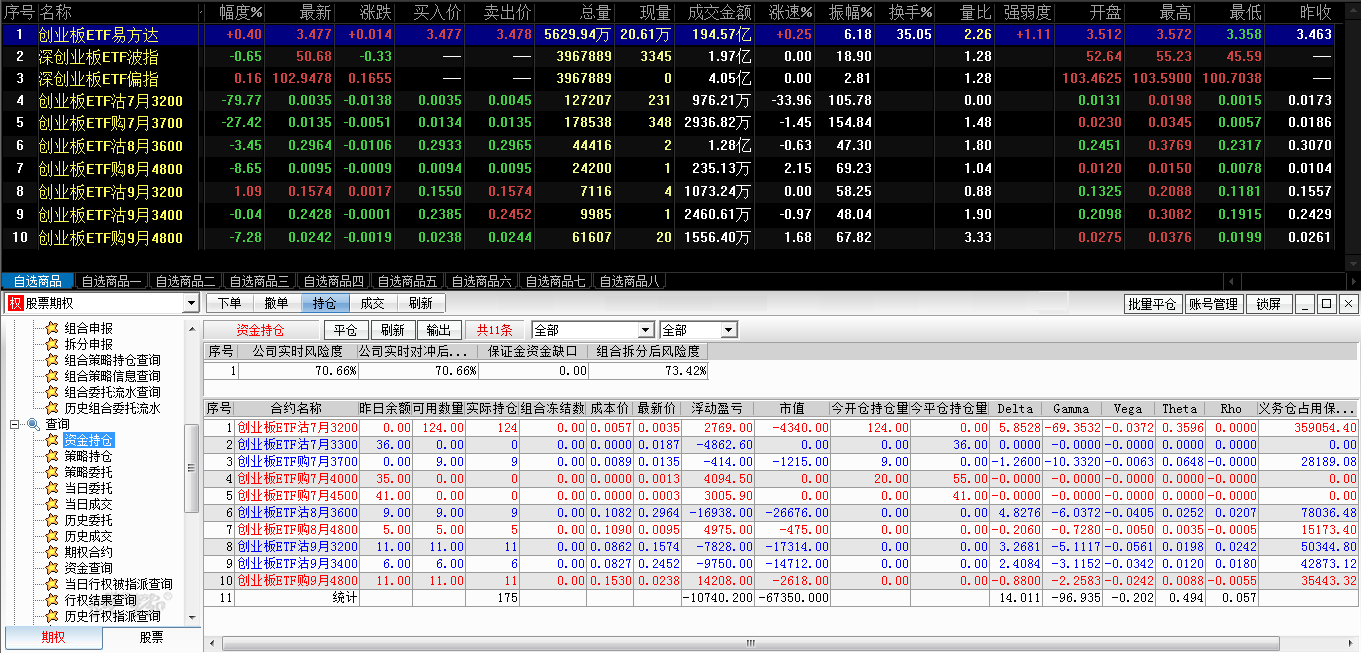This screenshot has width=1361, height=653.
Task: Click the red 权 icon in 股票期权 box
Action: 15,303
